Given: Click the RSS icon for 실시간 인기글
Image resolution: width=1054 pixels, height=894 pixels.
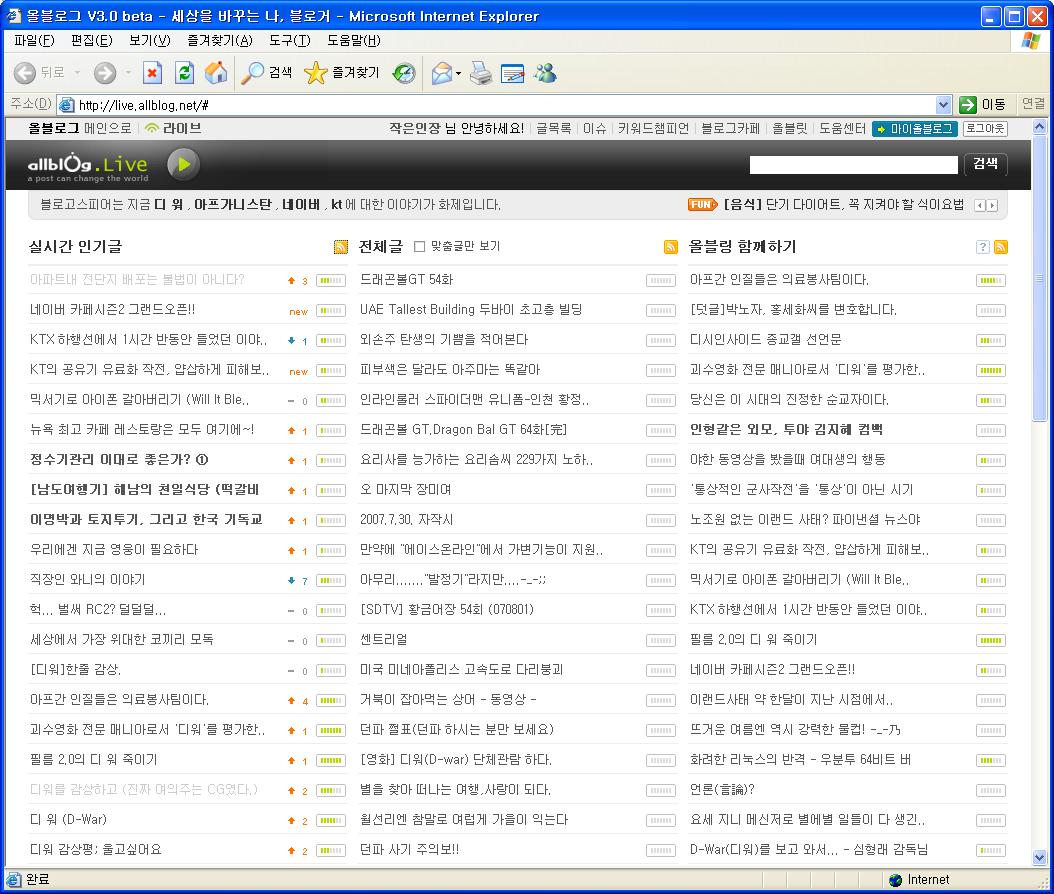Looking at the screenshot, I should (341, 247).
